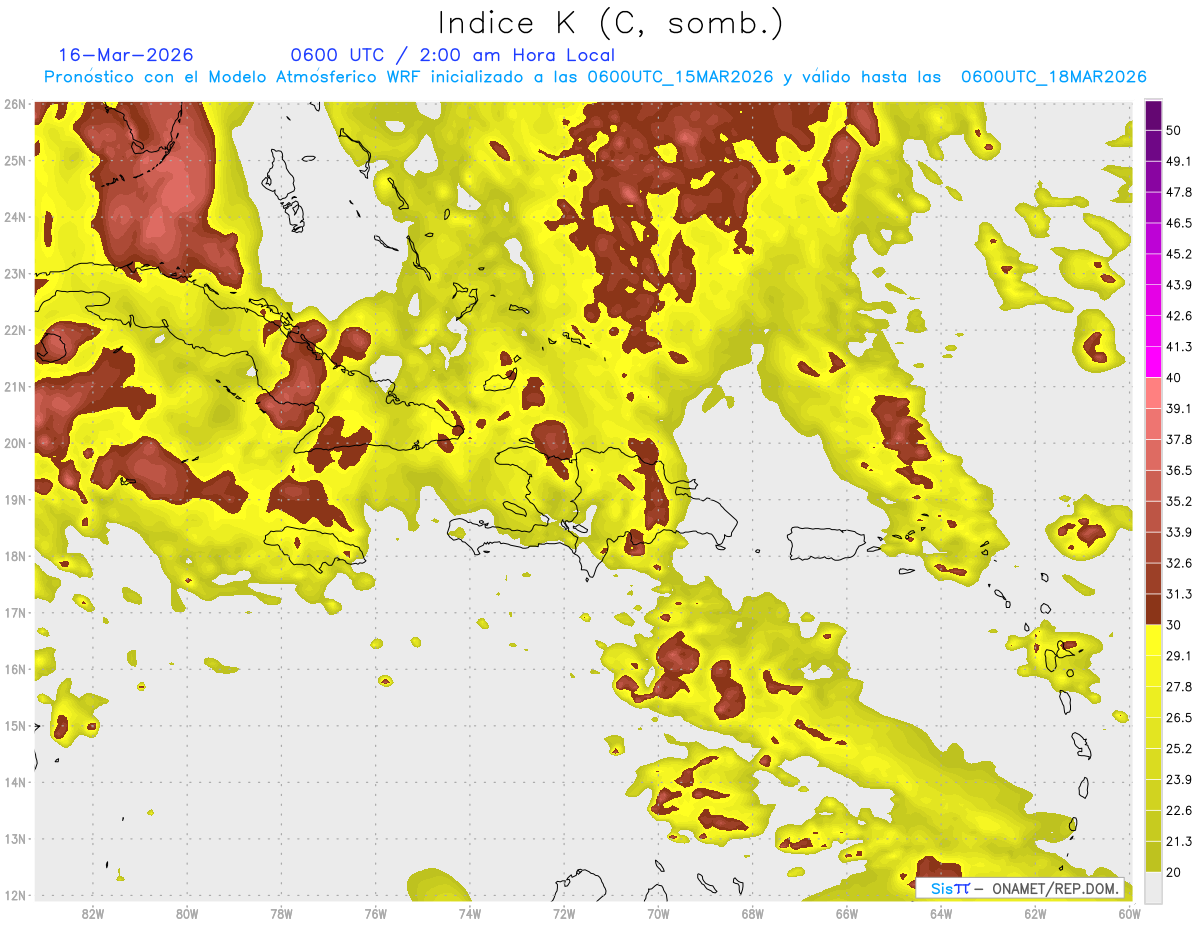This screenshot has height=927, width=1200.
Task: Click the "64W" longitude label
Action: point(941,913)
